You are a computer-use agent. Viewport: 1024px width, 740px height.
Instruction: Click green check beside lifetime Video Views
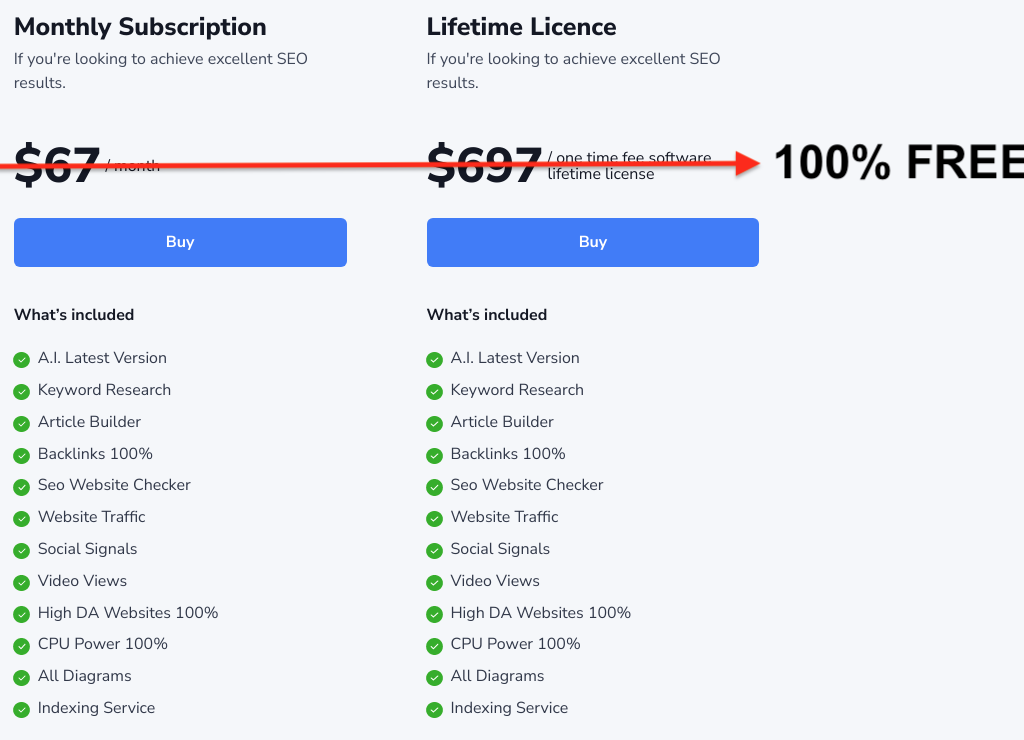pos(434,583)
